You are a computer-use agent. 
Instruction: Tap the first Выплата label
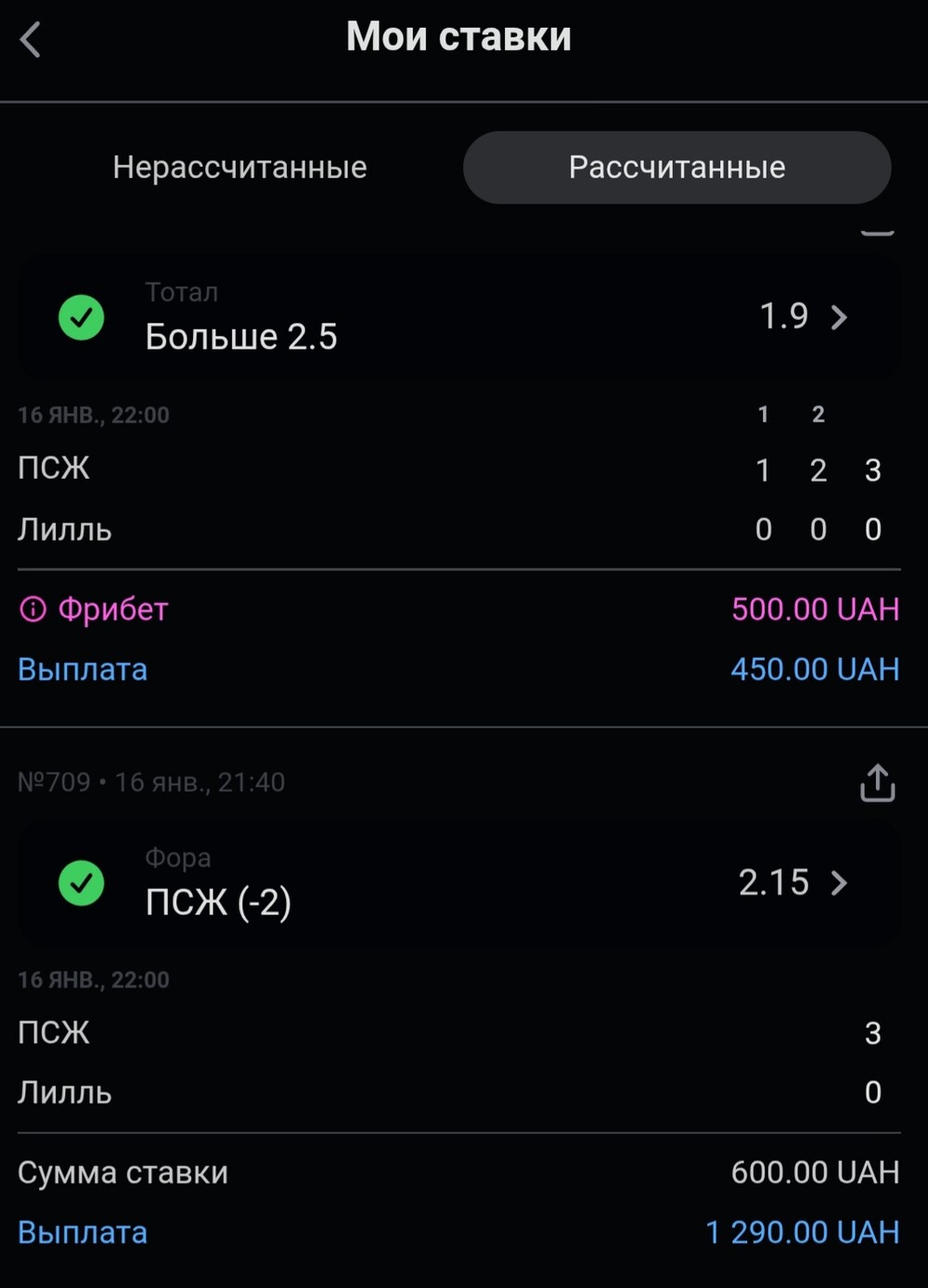pyautogui.click(x=83, y=669)
